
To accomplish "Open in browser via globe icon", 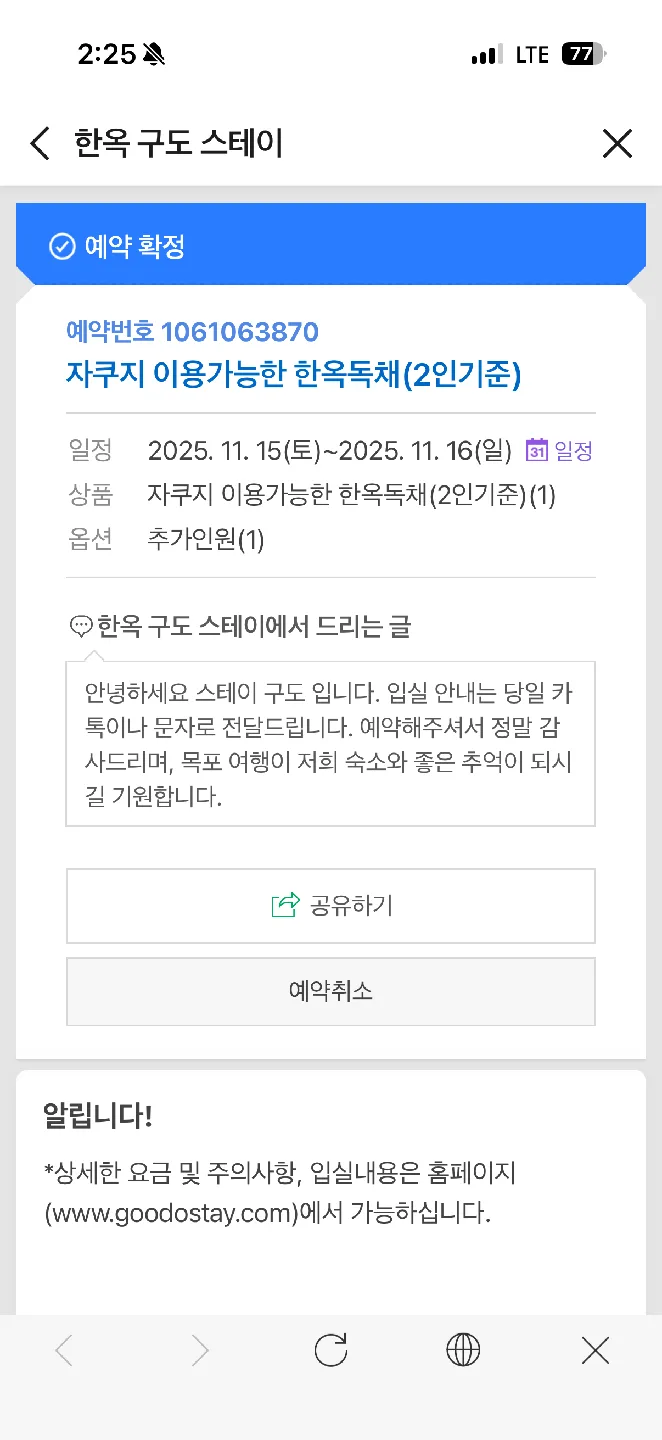I will [463, 1351].
